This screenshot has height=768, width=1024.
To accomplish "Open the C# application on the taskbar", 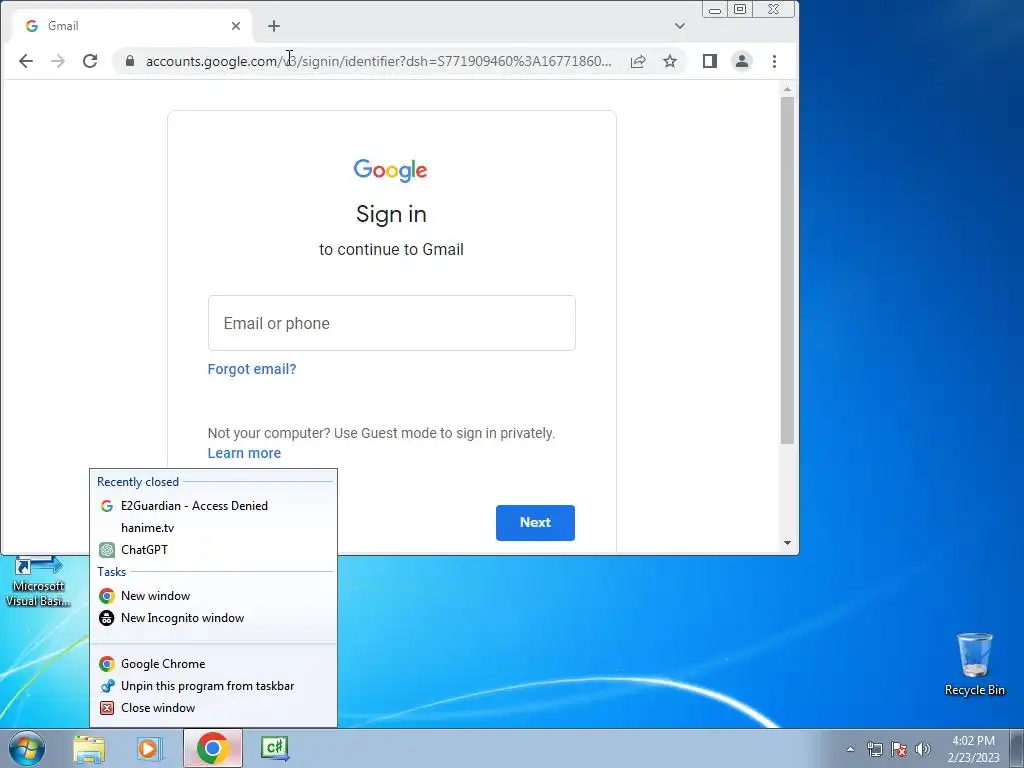I will pyautogui.click(x=274, y=748).
